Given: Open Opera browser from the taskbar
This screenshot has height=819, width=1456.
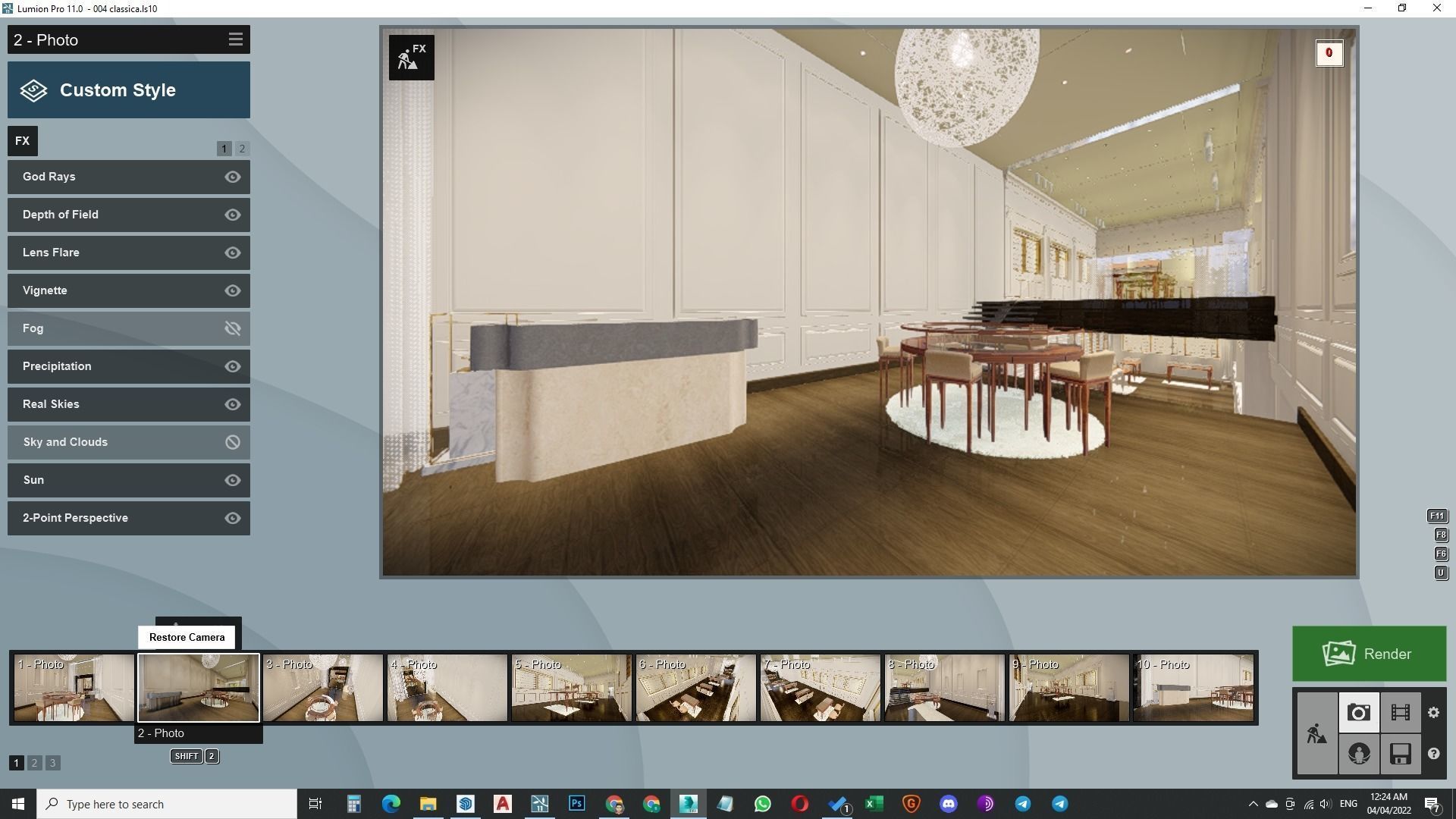Looking at the screenshot, I should (799, 804).
